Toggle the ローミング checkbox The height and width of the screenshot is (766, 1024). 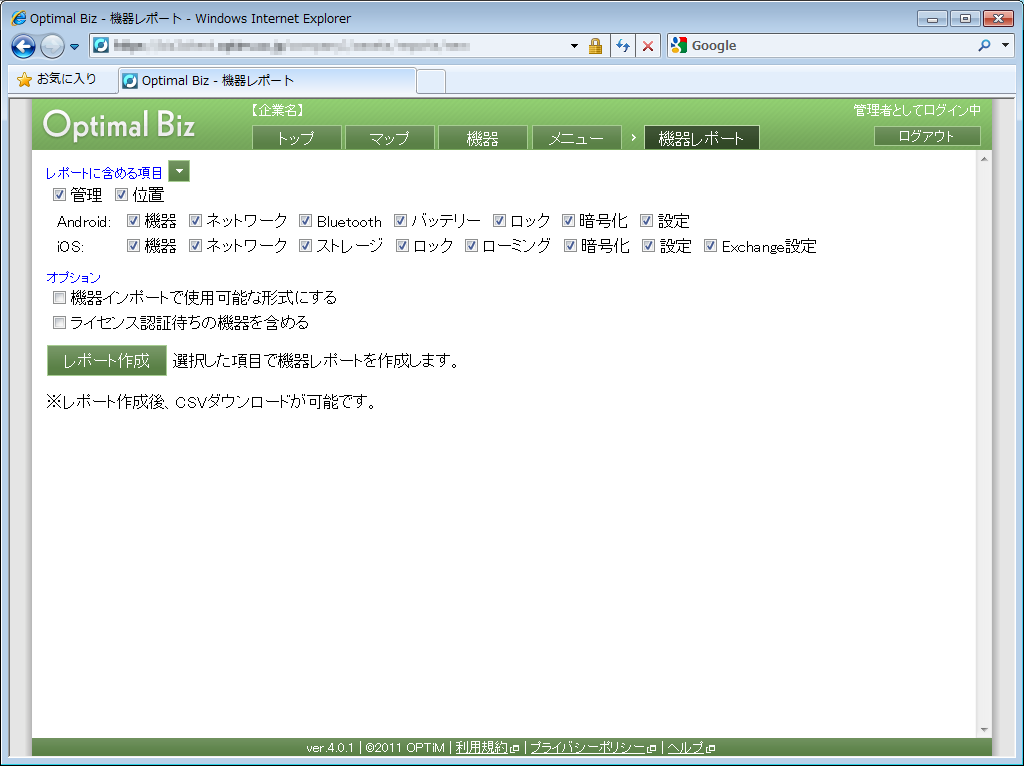[472, 246]
